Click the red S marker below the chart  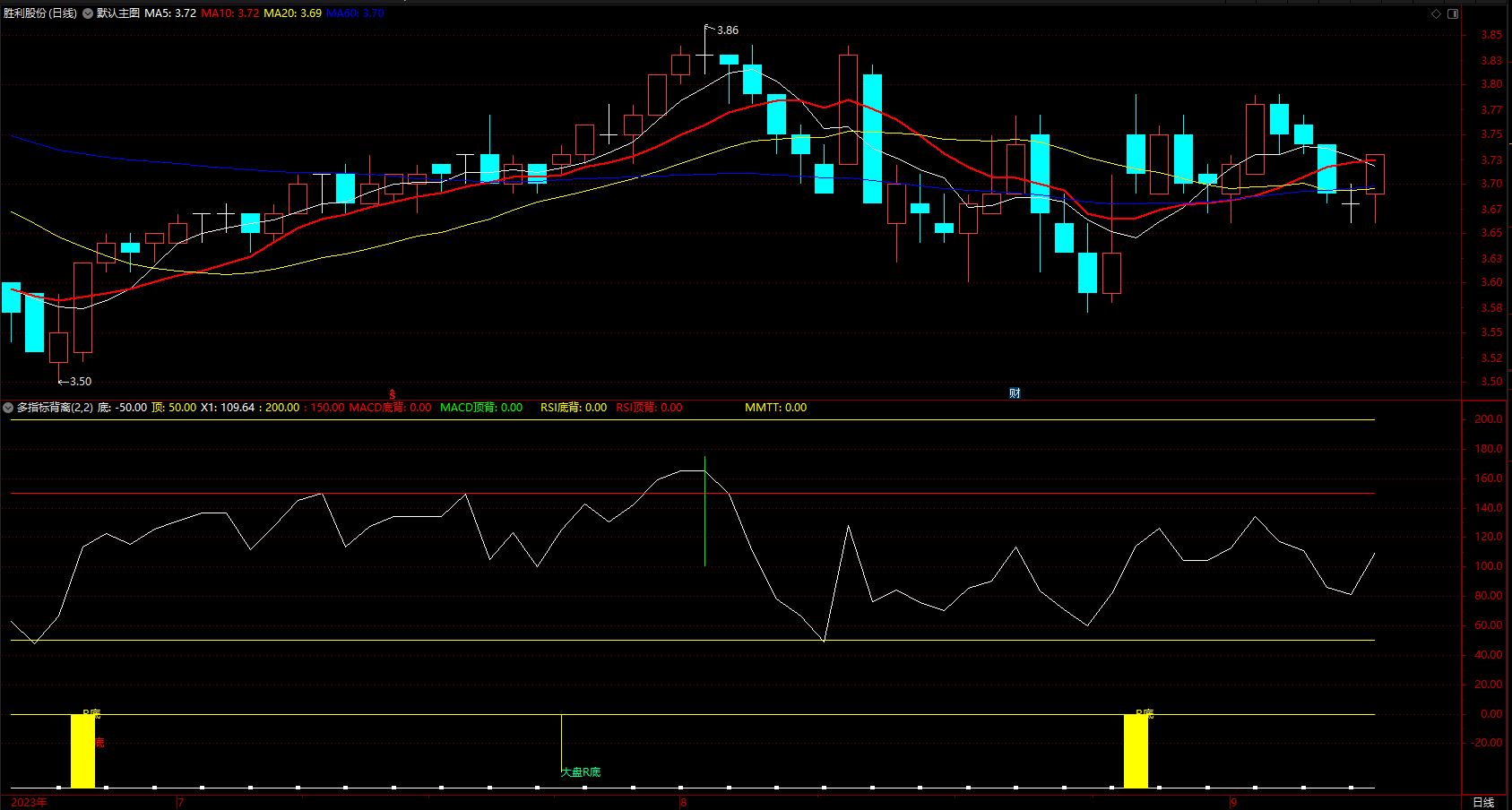coord(393,394)
